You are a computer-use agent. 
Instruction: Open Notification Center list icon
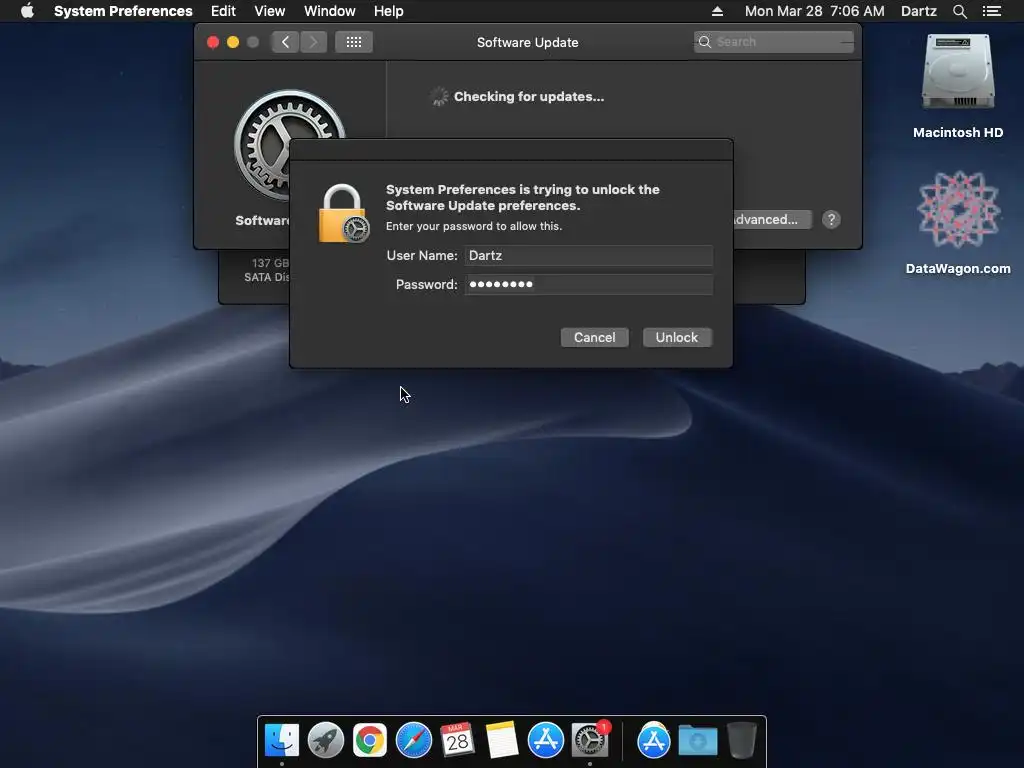click(x=992, y=11)
